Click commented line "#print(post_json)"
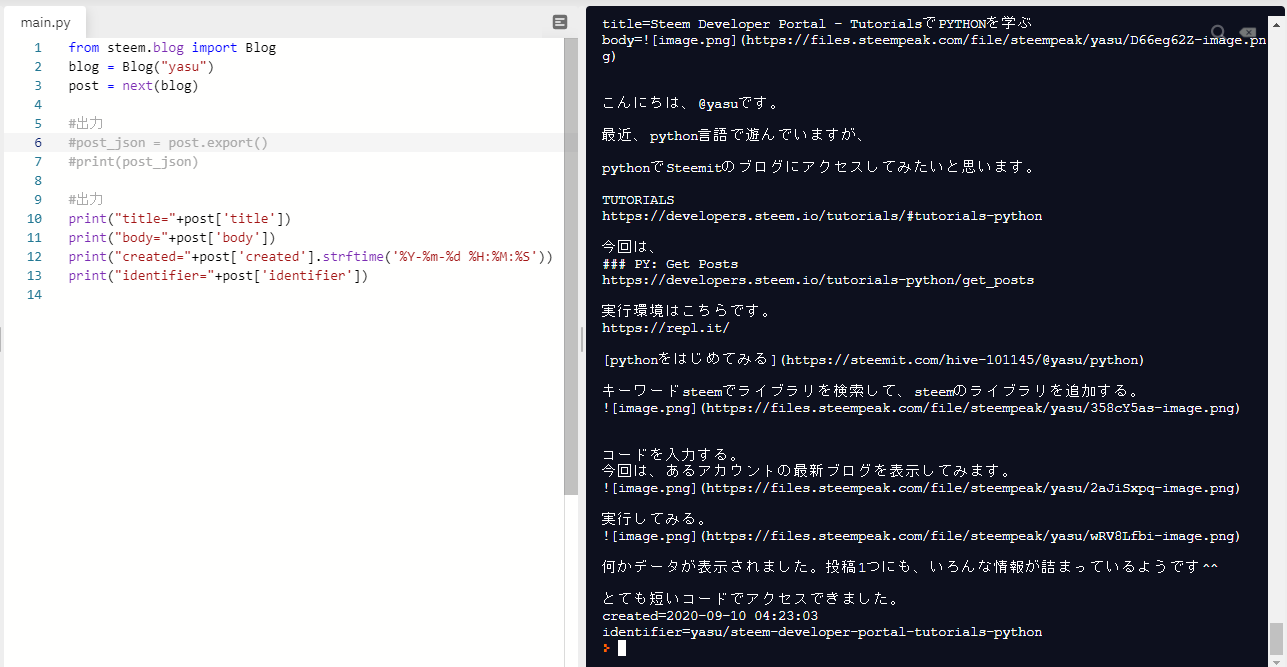Viewport: 1287px width, 667px height. click(x=133, y=162)
